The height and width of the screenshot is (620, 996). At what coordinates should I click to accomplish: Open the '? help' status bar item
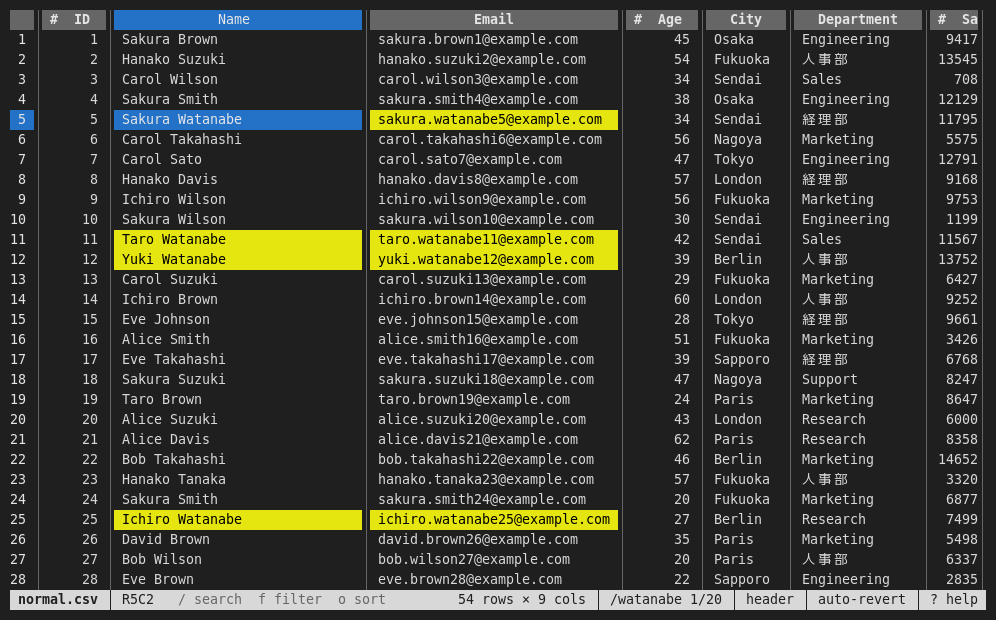pyautogui.click(x=953, y=599)
